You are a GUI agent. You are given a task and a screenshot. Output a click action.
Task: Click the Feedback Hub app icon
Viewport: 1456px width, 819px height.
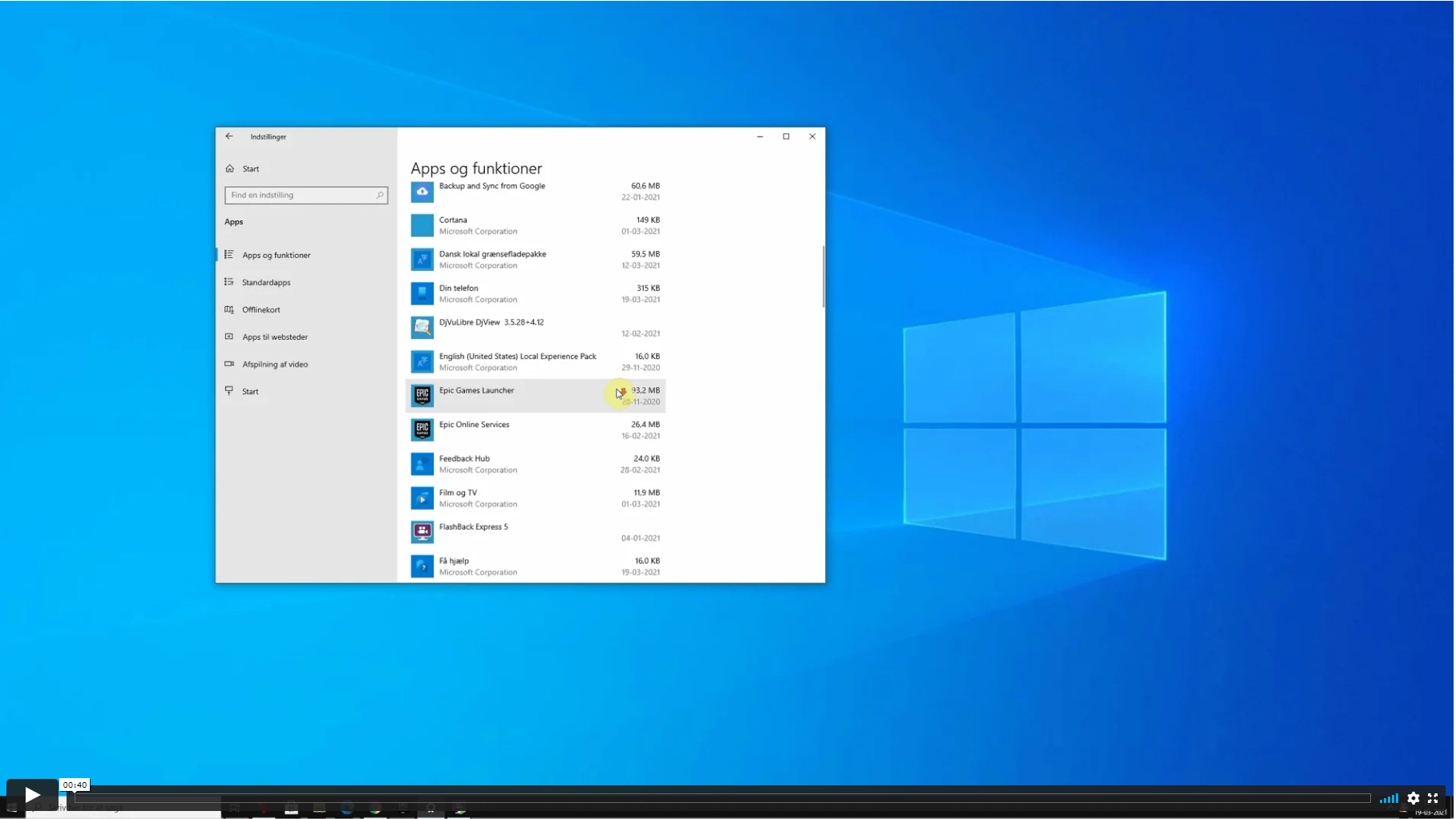pyautogui.click(x=422, y=464)
